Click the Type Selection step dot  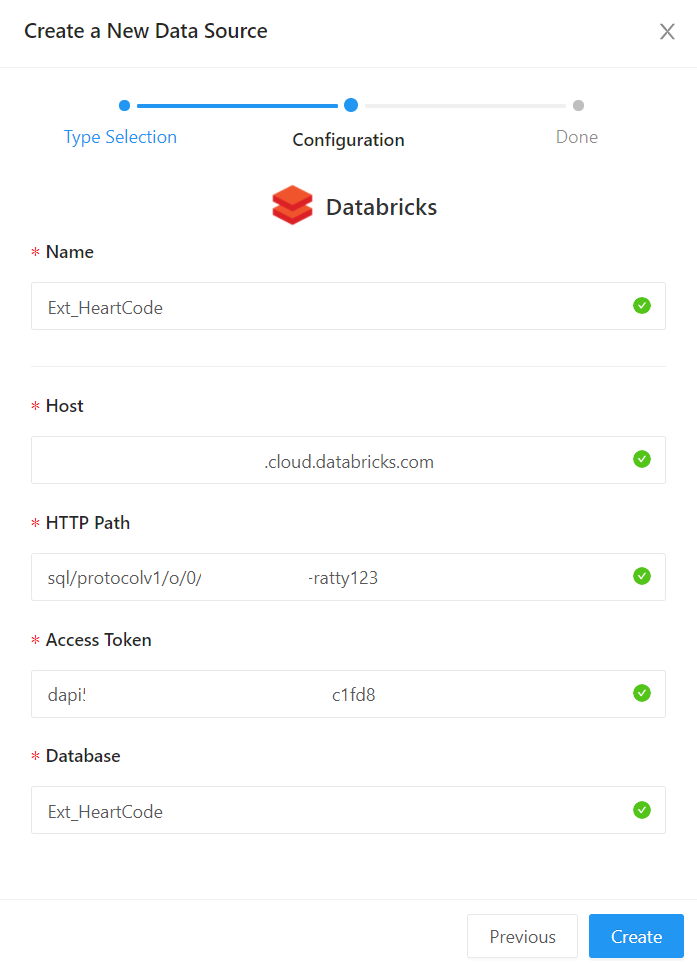pyautogui.click(x=124, y=105)
